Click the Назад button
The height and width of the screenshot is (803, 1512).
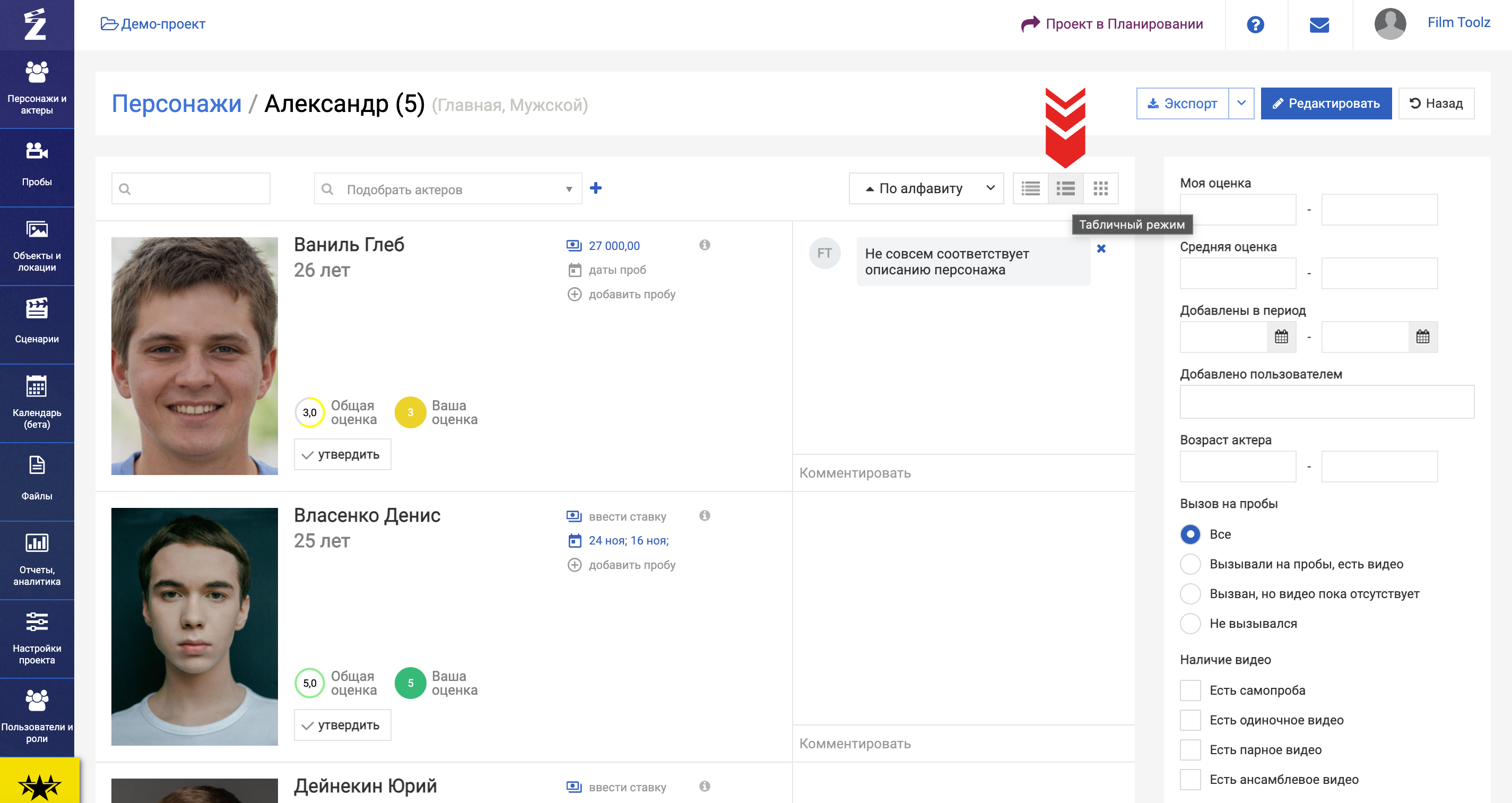coord(1436,103)
